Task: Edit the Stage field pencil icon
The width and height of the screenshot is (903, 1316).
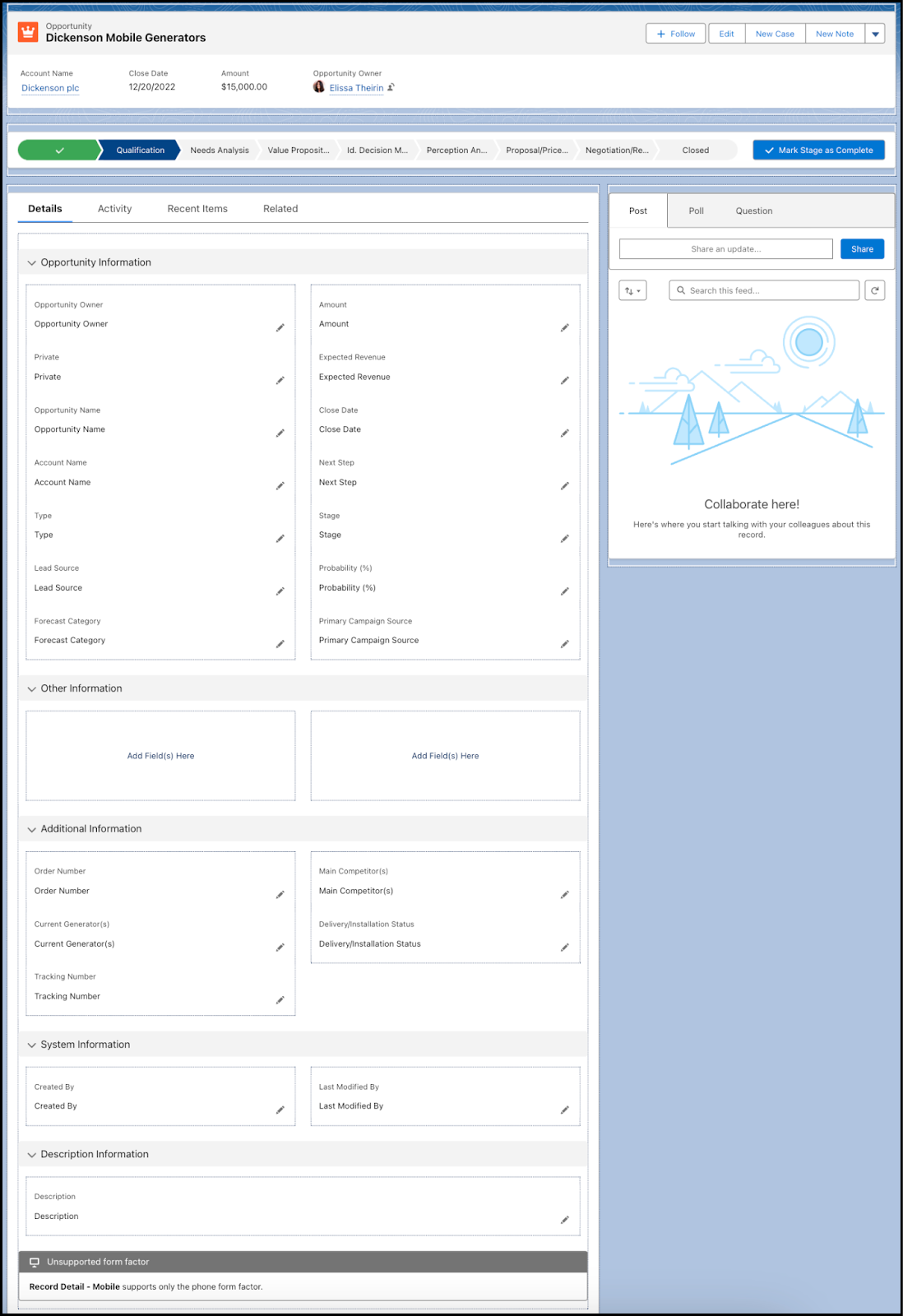Action: pyautogui.click(x=564, y=538)
